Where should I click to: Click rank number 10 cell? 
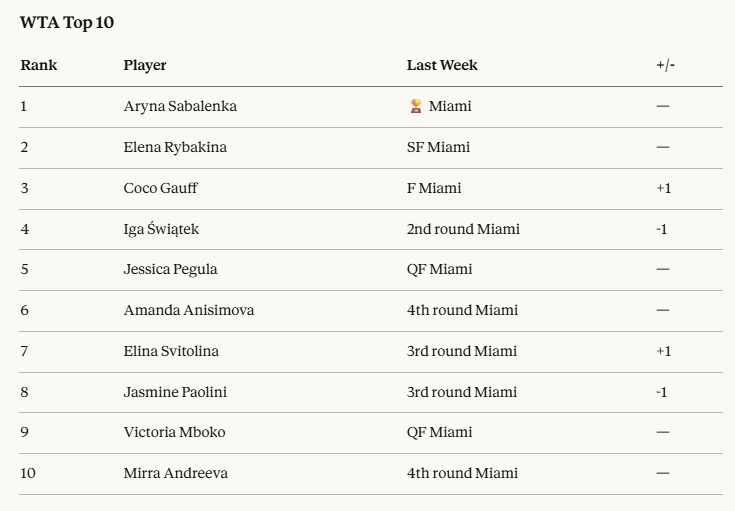(x=28, y=474)
